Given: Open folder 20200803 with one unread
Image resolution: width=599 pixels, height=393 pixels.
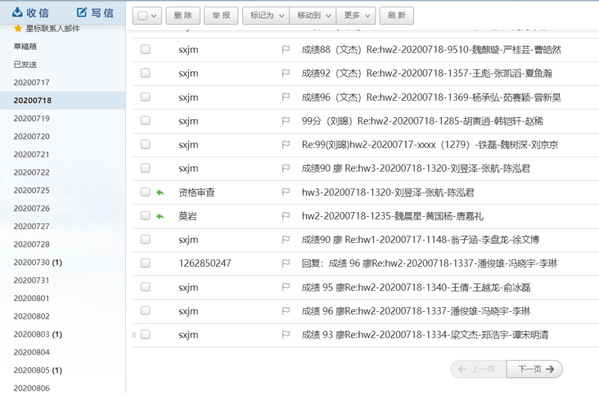Looking at the screenshot, I should (38, 334).
